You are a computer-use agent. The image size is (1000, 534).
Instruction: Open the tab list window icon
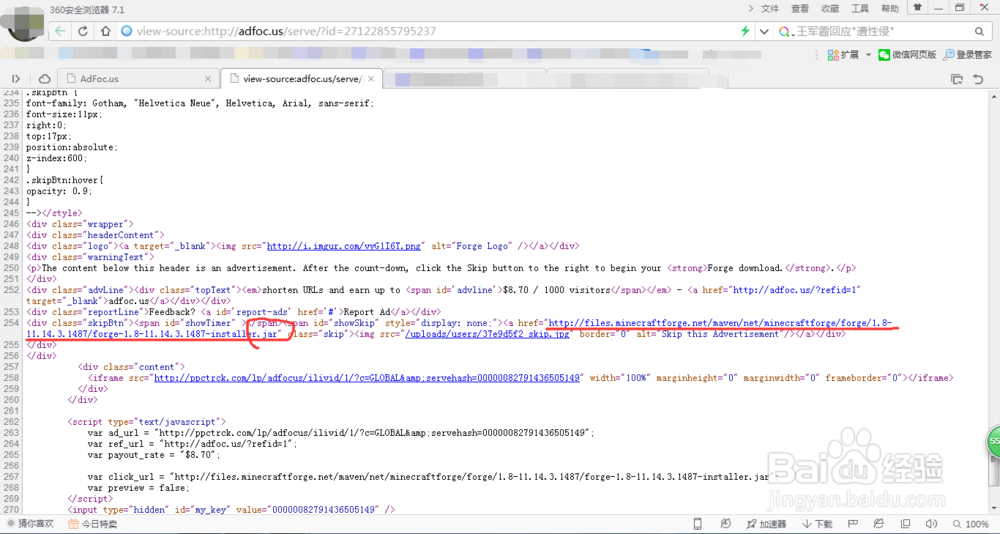(957, 78)
